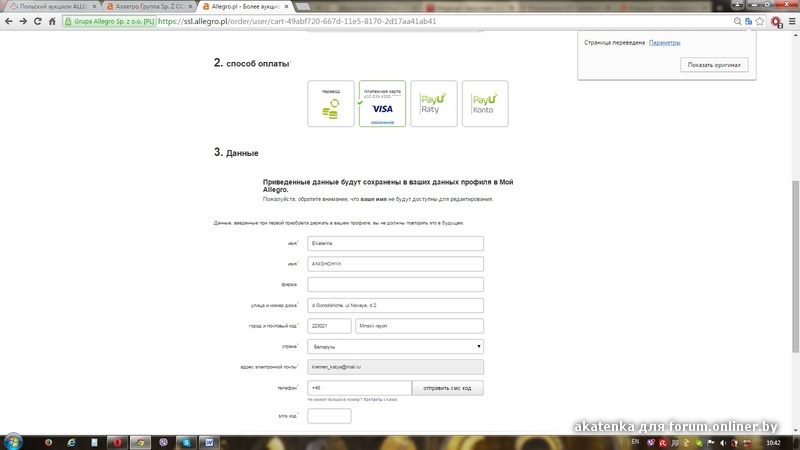
Task: Click the URL in the address bar
Action: 297,21
